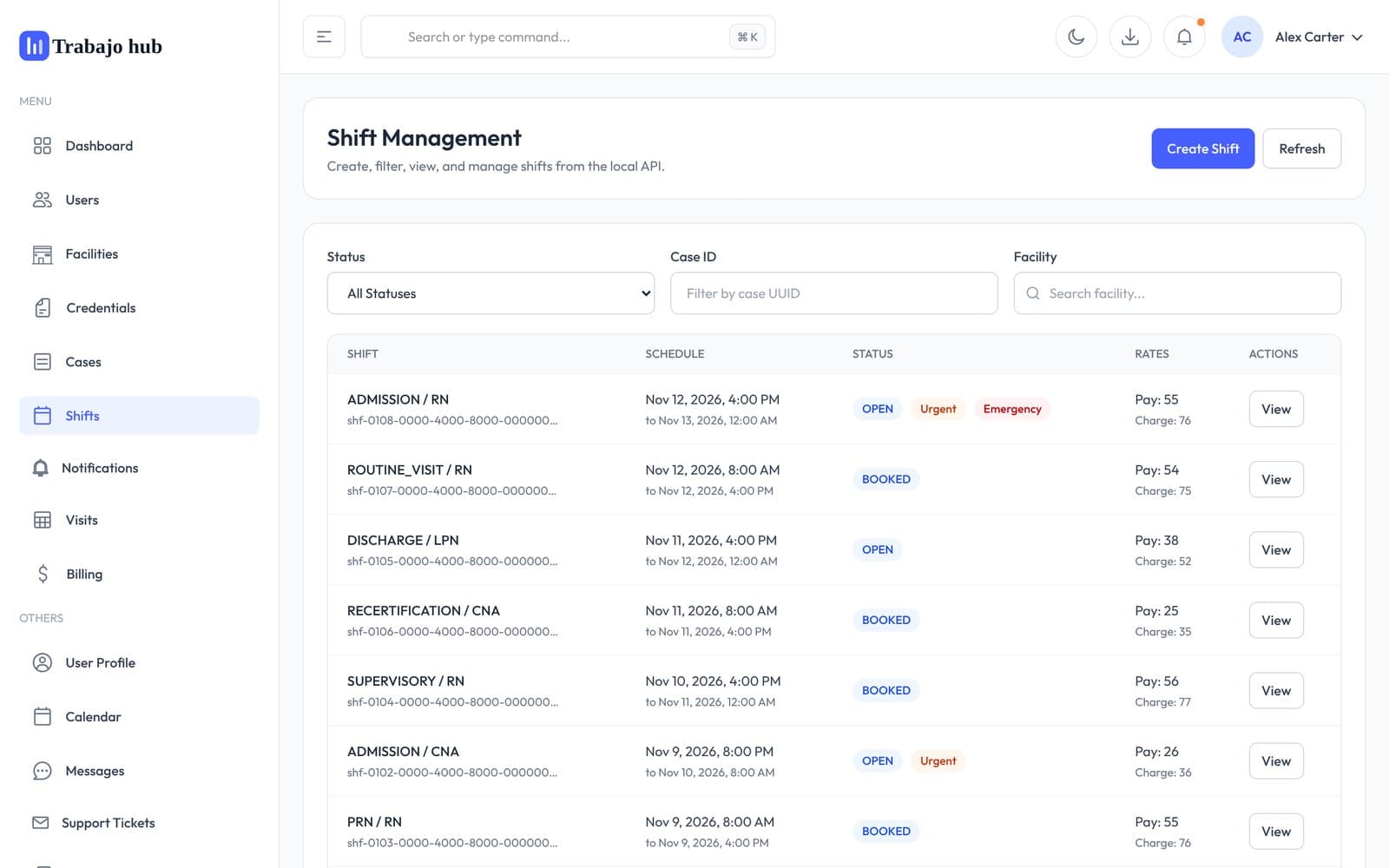Image resolution: width=1389 pixels, height=868 pixels.
Task: View the ROUTINE_VISIT / RN shift
Action: pos(1276,479)
